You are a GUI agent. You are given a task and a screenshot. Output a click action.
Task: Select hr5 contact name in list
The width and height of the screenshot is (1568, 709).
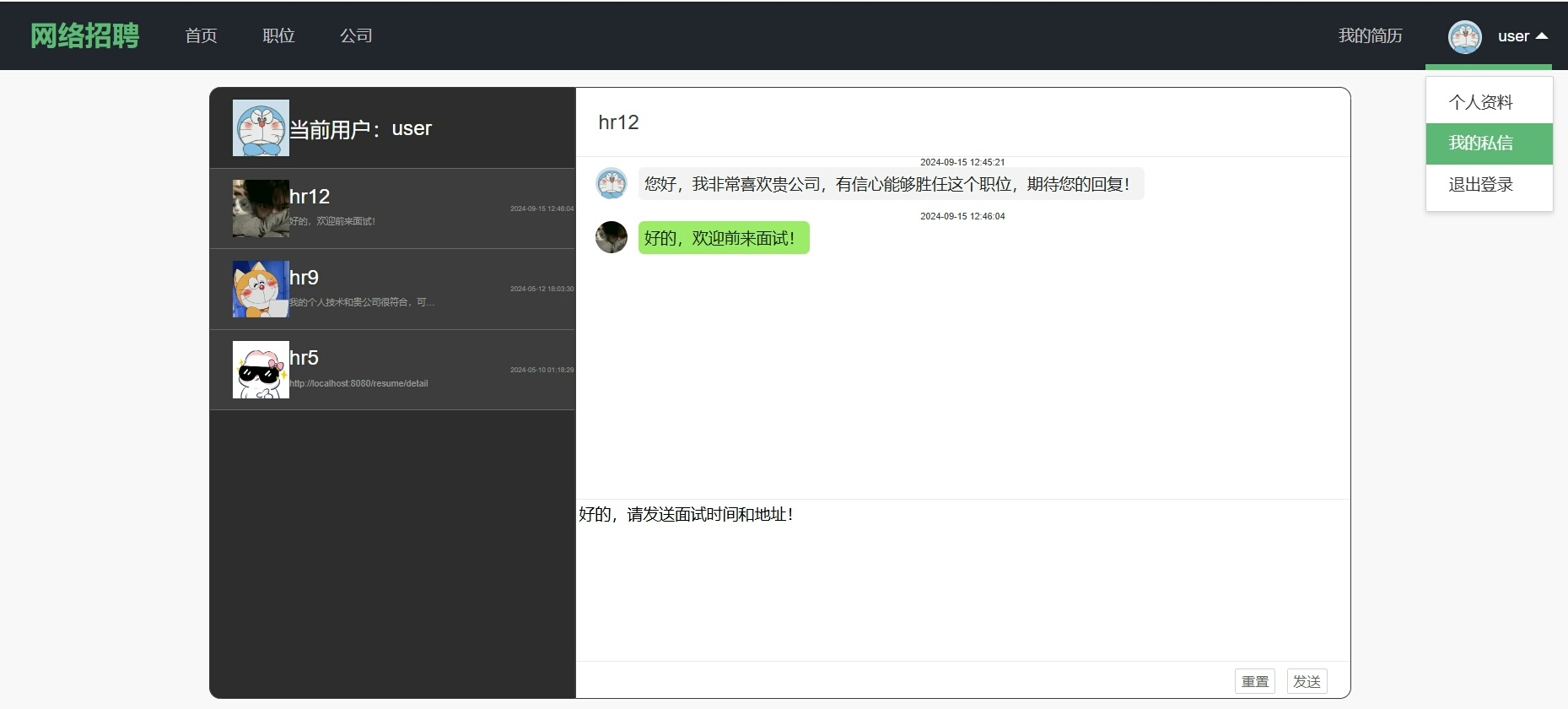[x=304, y=358]
